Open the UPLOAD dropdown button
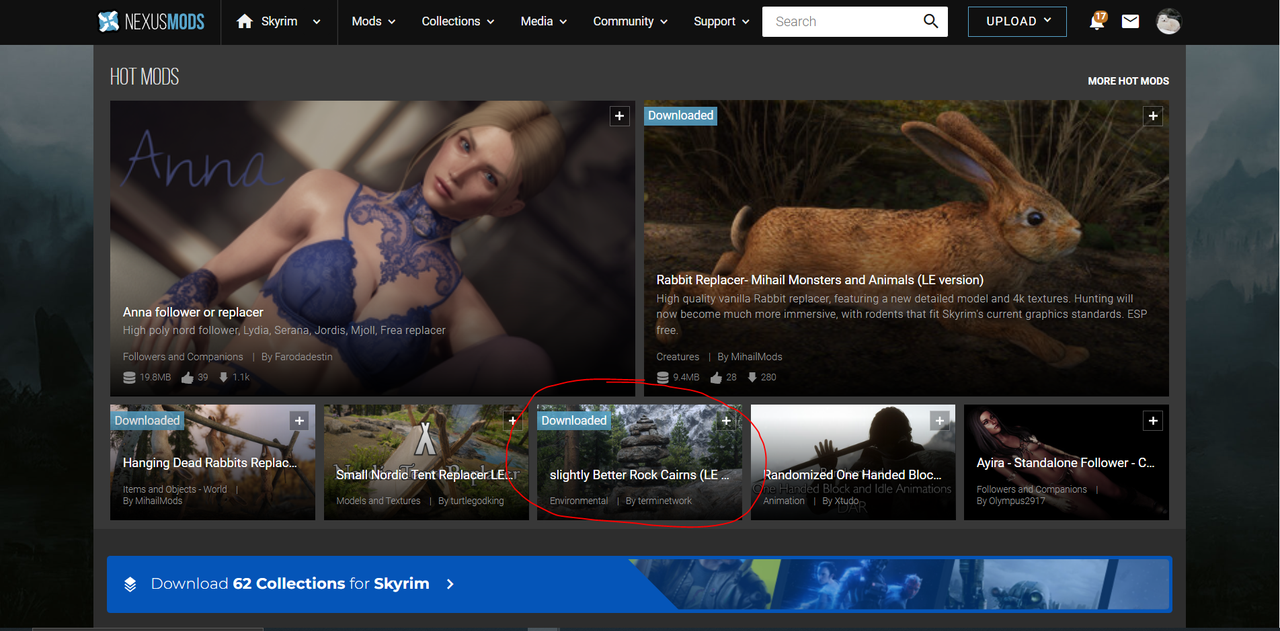This screenshot has width=1280, height=631. pyautogui.click(x=1017, y=21)
